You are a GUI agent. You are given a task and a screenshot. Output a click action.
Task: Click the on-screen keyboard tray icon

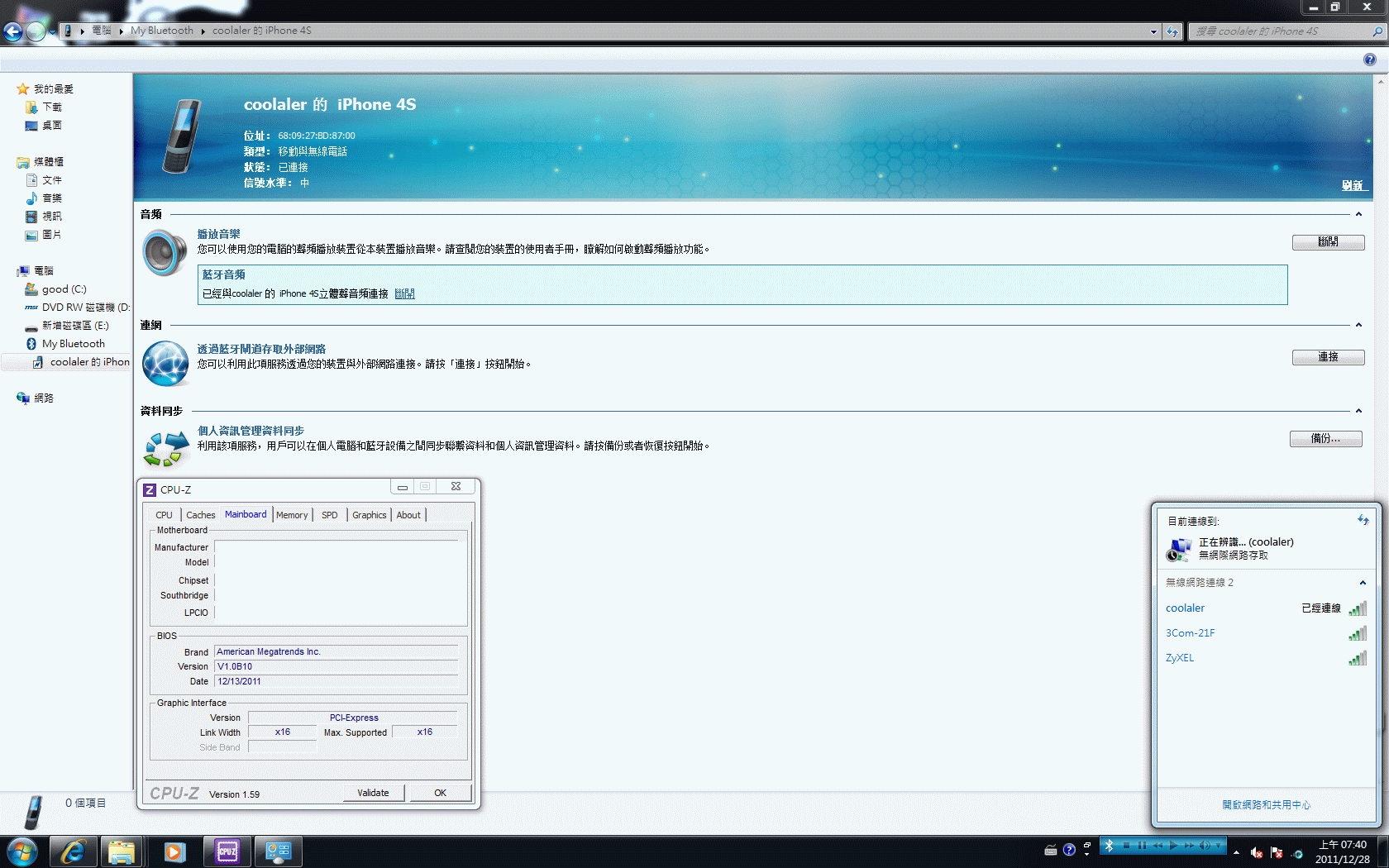[x=1051, y=850]
